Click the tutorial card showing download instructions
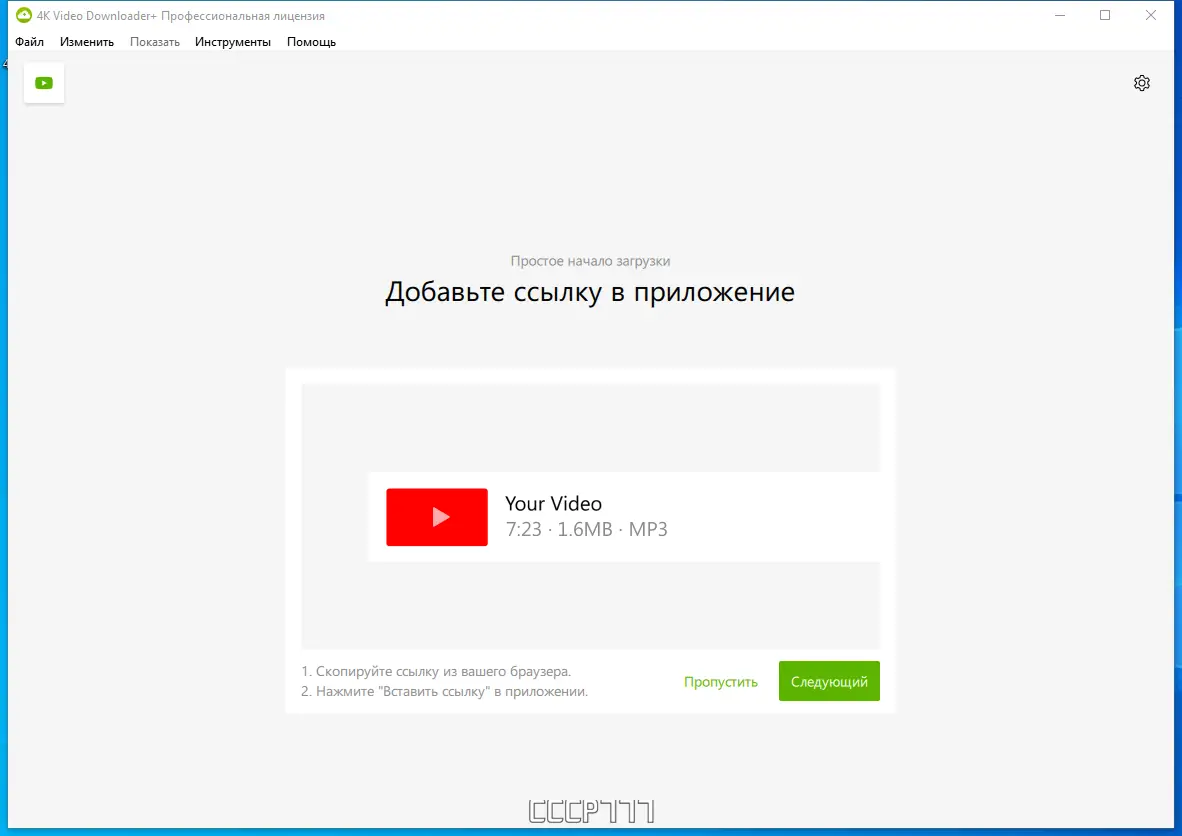 pos(590,538)
